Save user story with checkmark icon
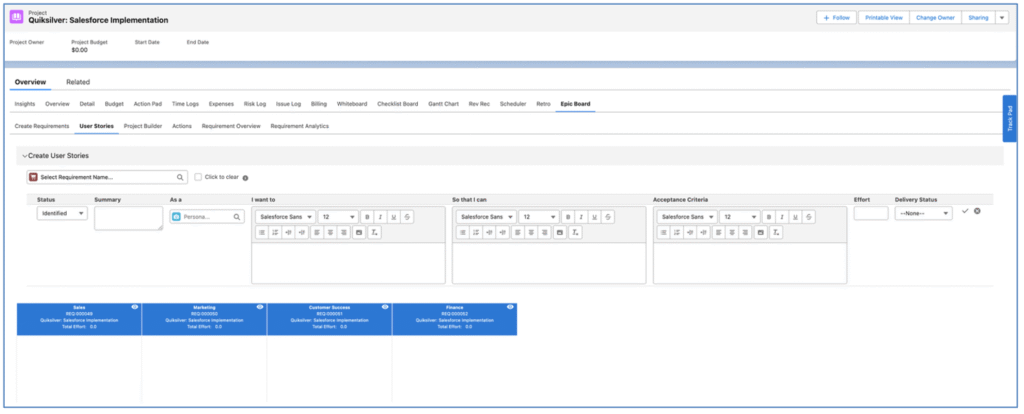 pos(965,211)
